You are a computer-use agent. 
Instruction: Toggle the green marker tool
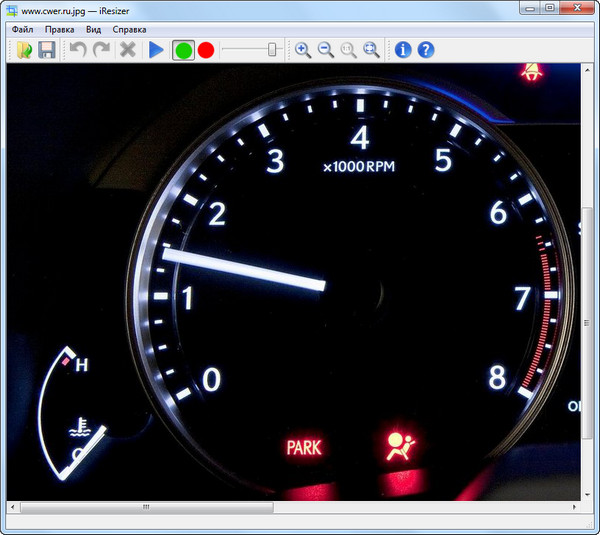[x=183, y=50]
